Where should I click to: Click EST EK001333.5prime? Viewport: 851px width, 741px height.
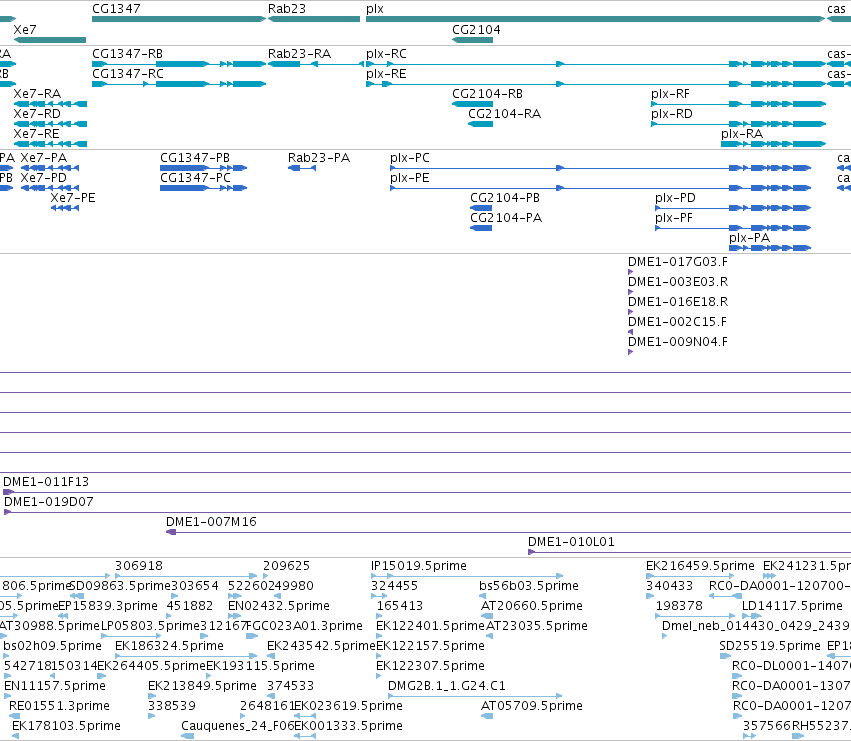pyautogui.click(x=305, y=736)
